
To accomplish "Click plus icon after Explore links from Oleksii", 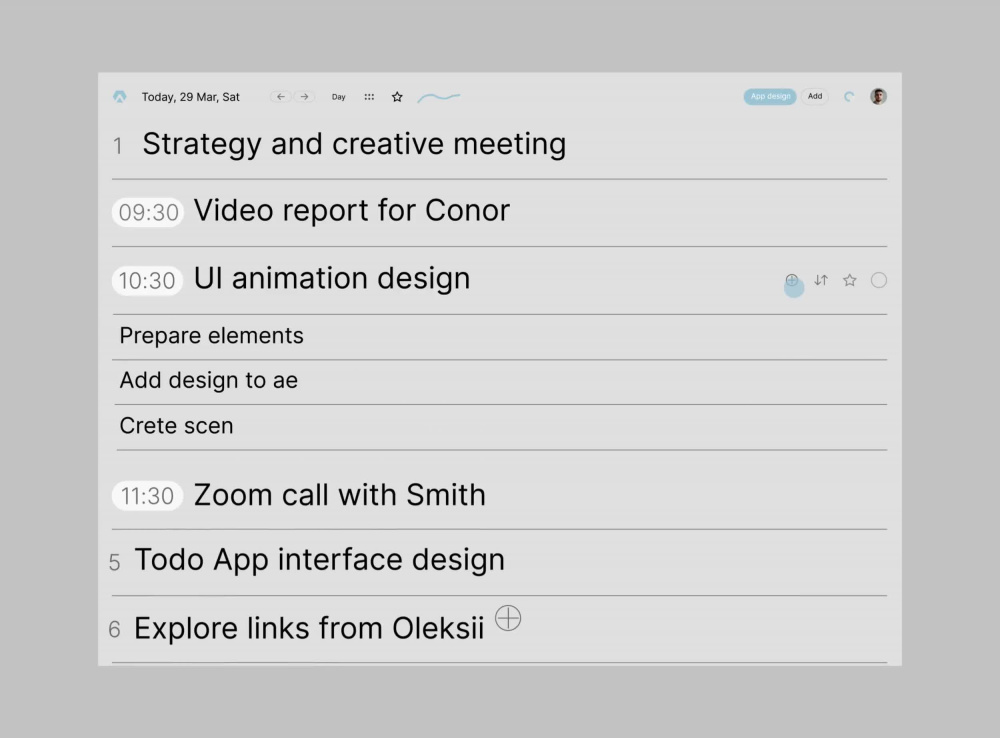I will point(508,618).
